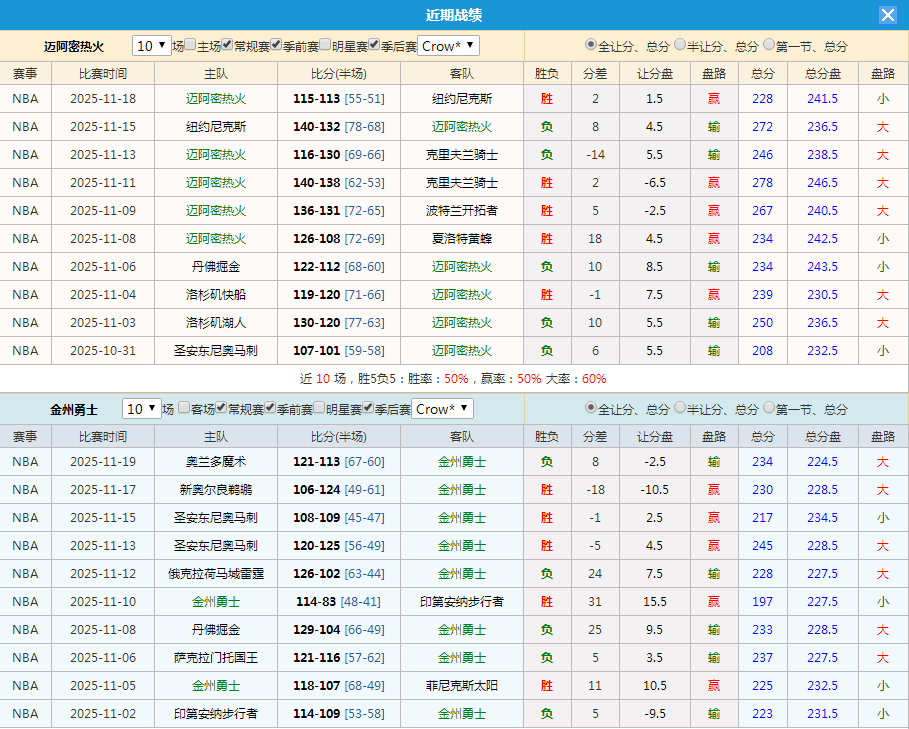Close the 近期战绩 popup window
Viewport: 909px width, 729px height.
889,14
